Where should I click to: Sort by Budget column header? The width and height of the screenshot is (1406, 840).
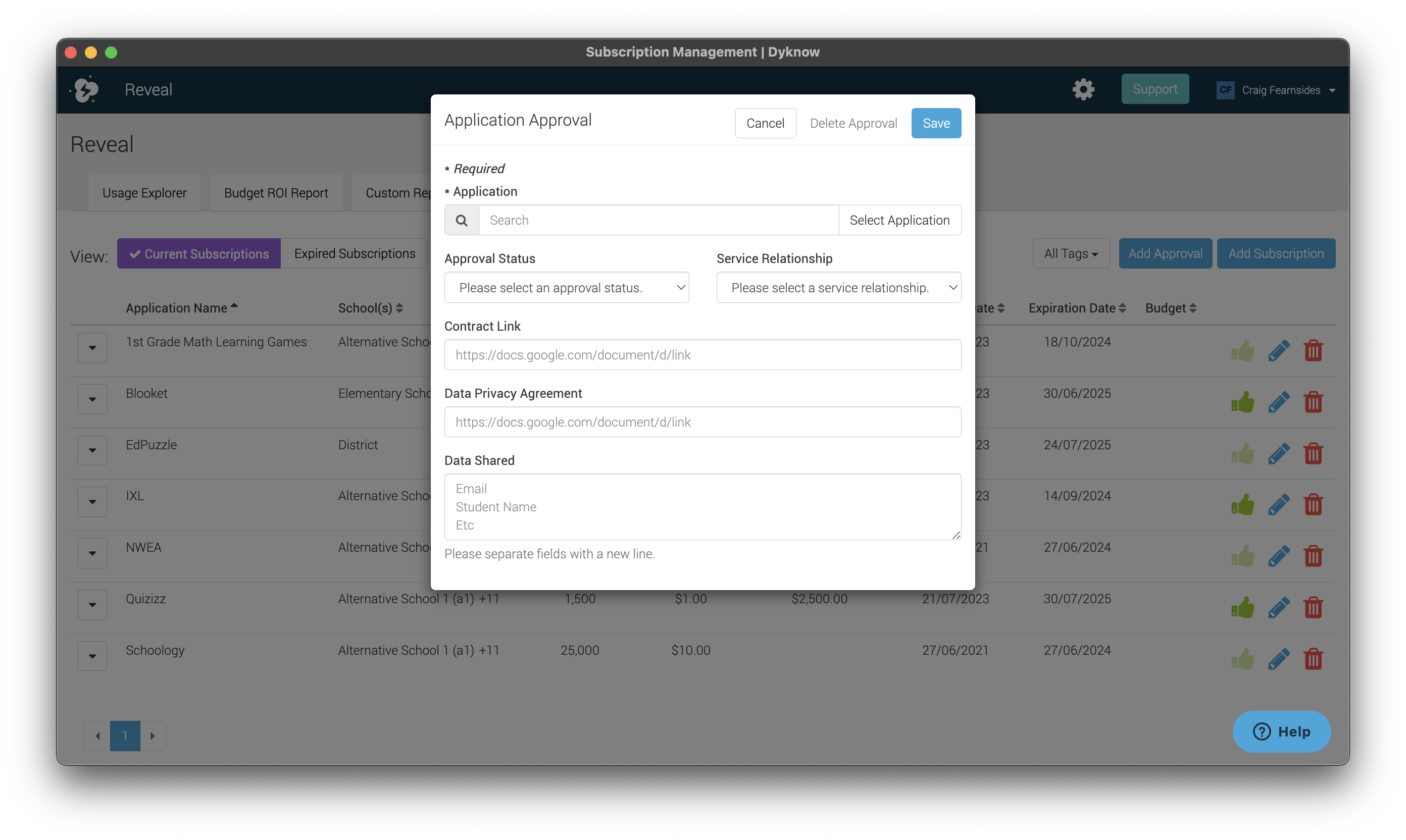coord(1171,308)
